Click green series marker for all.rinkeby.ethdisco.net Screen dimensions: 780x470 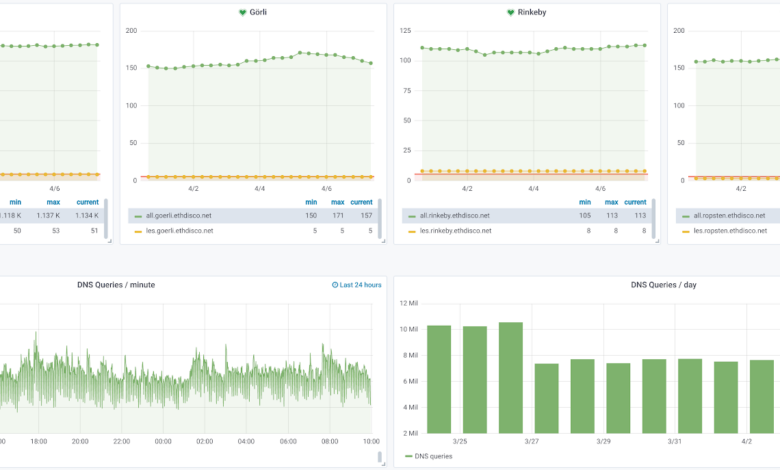(x=411, y=215)
